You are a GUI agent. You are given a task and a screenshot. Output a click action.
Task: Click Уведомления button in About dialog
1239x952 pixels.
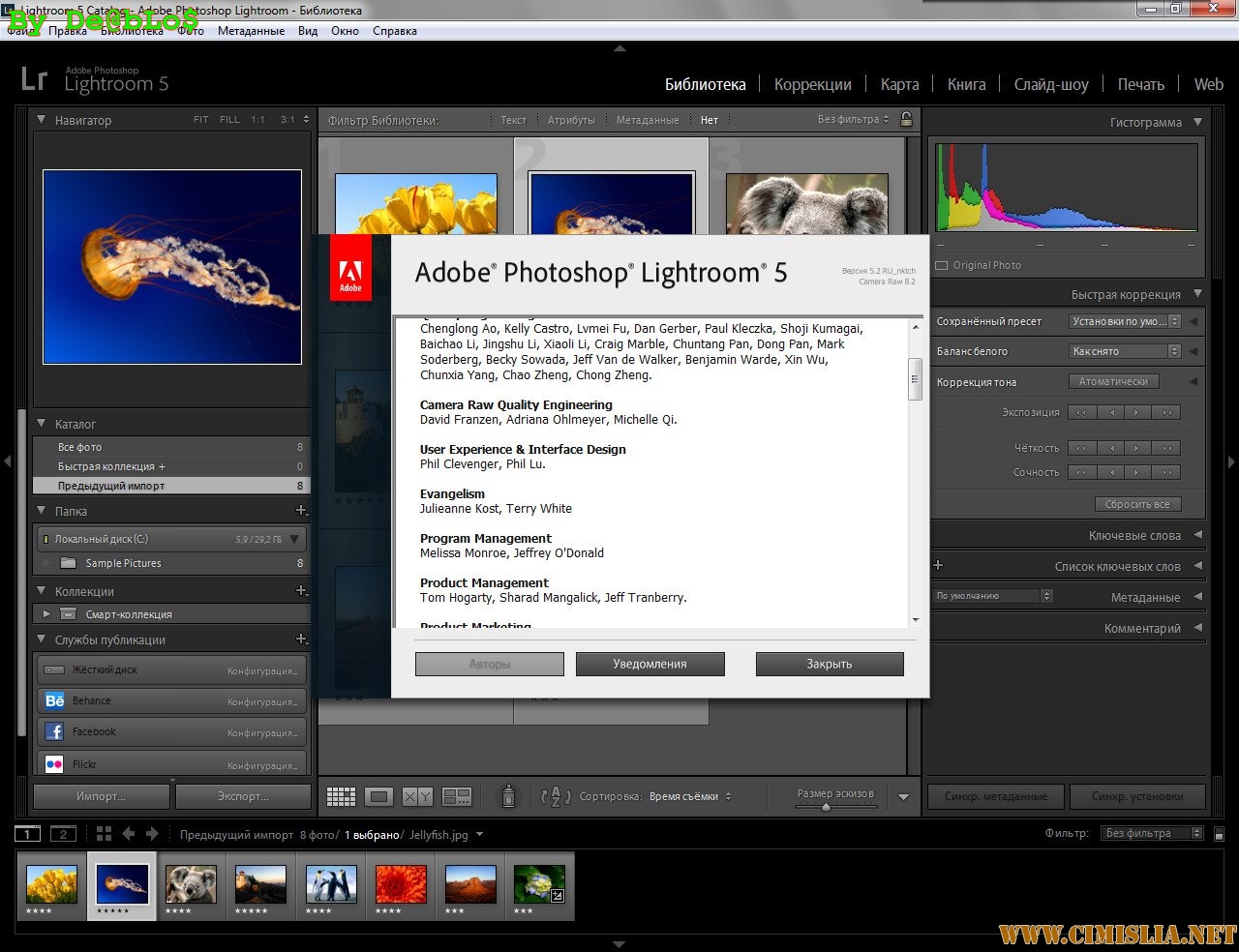pos(650,664)
